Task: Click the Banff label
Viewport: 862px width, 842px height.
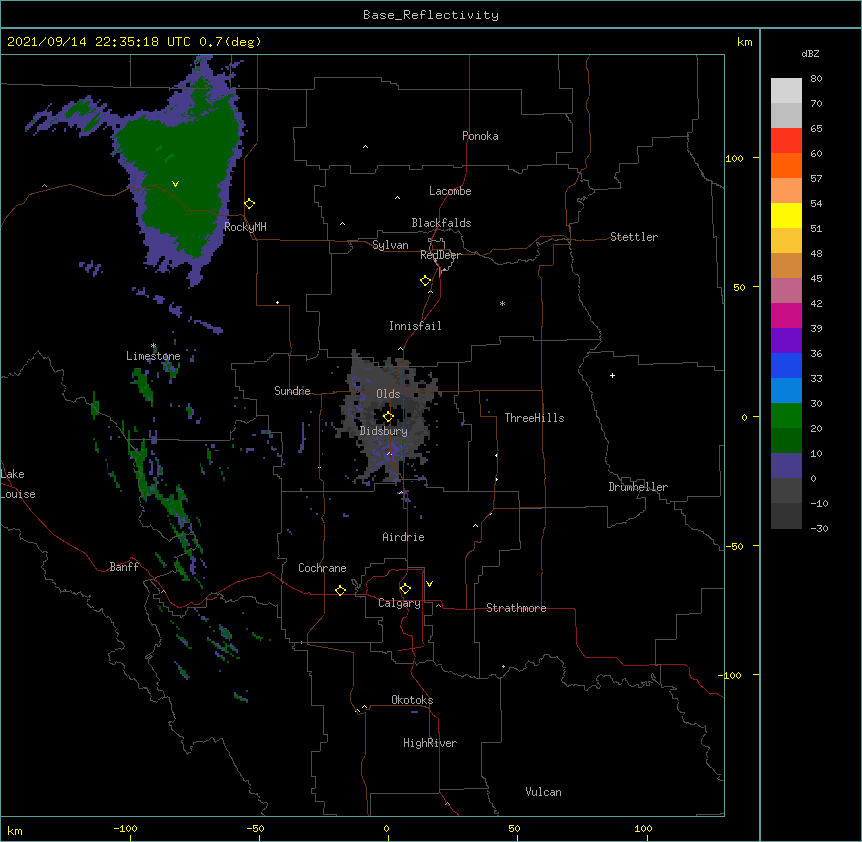Action: 124,567
